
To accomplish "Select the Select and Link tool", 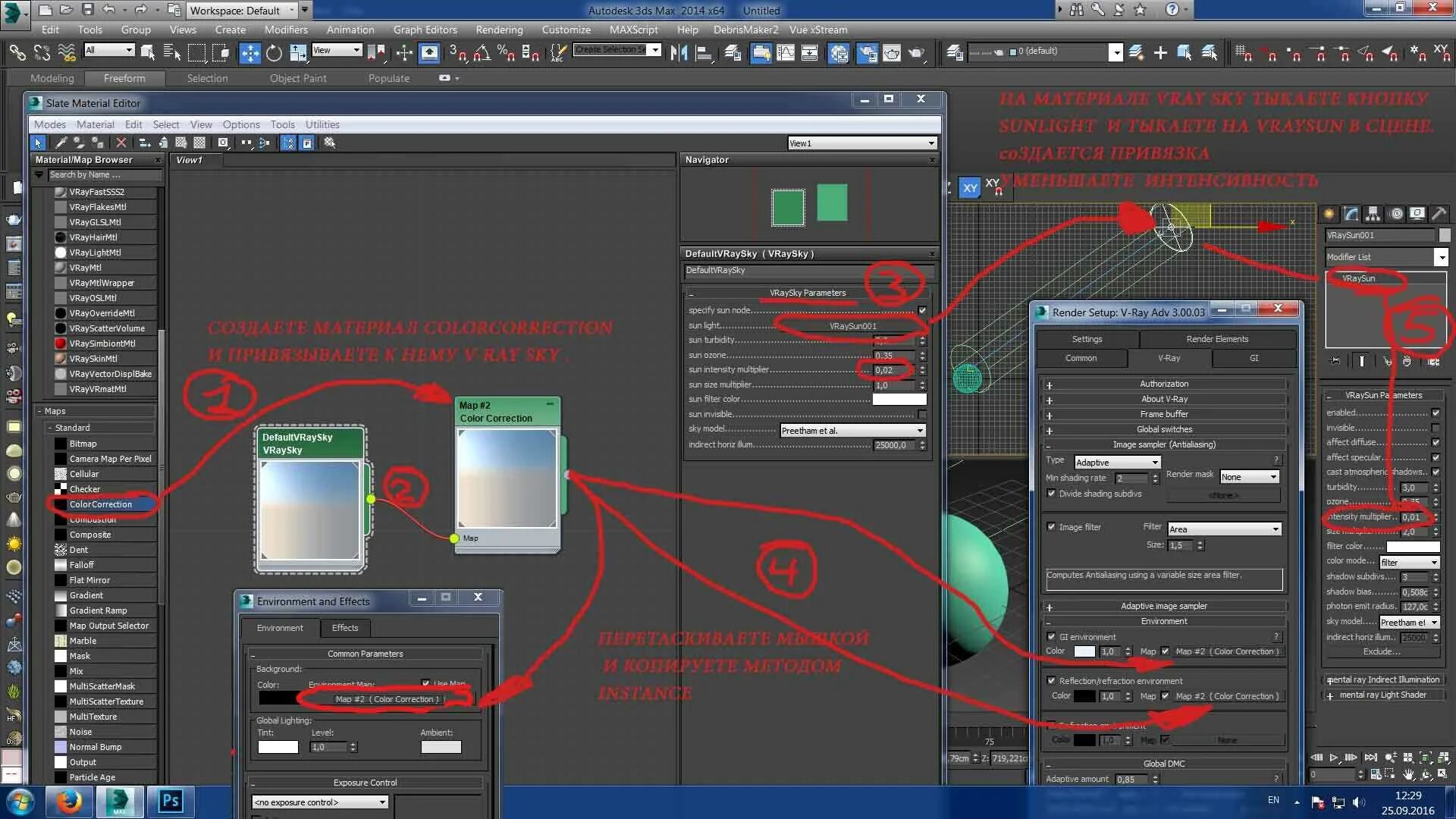I will 17,52.
